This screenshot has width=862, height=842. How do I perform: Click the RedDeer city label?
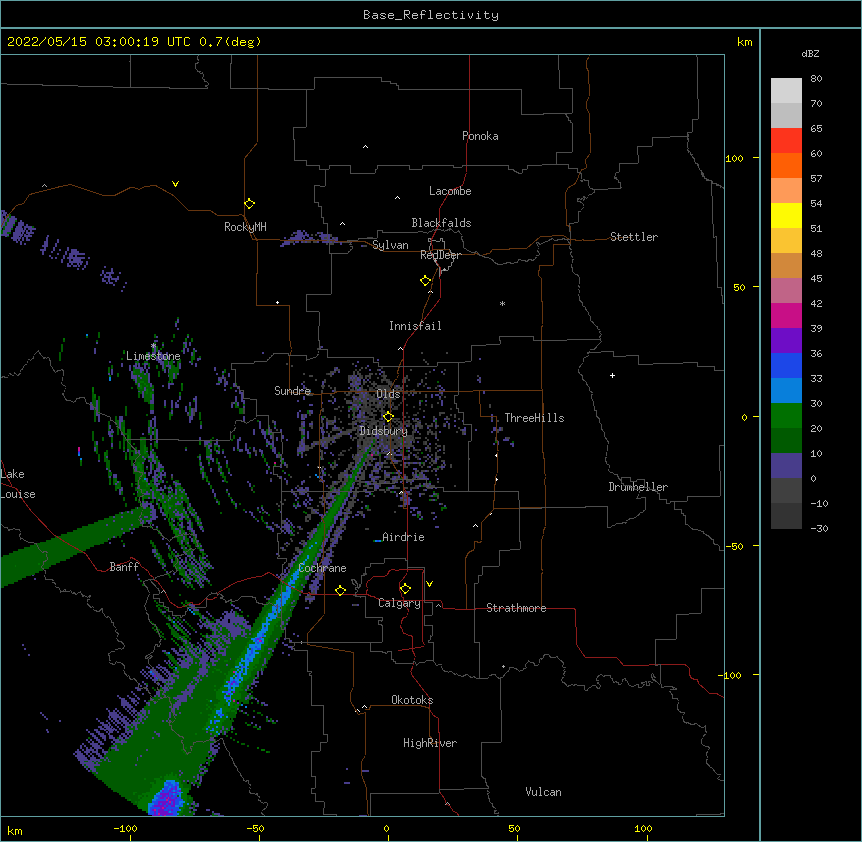pos(440,255)
